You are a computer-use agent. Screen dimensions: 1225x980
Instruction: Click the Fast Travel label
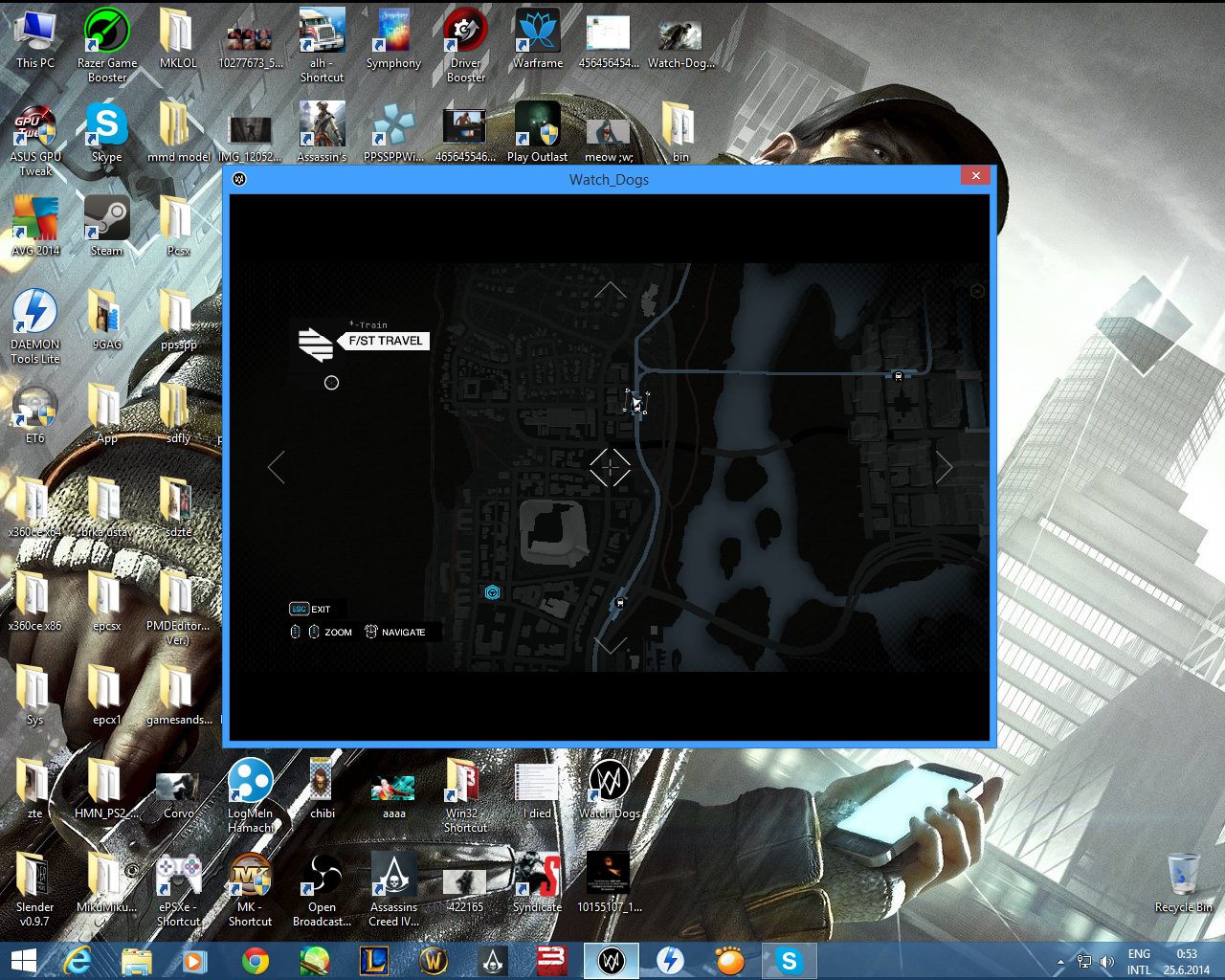386,341
